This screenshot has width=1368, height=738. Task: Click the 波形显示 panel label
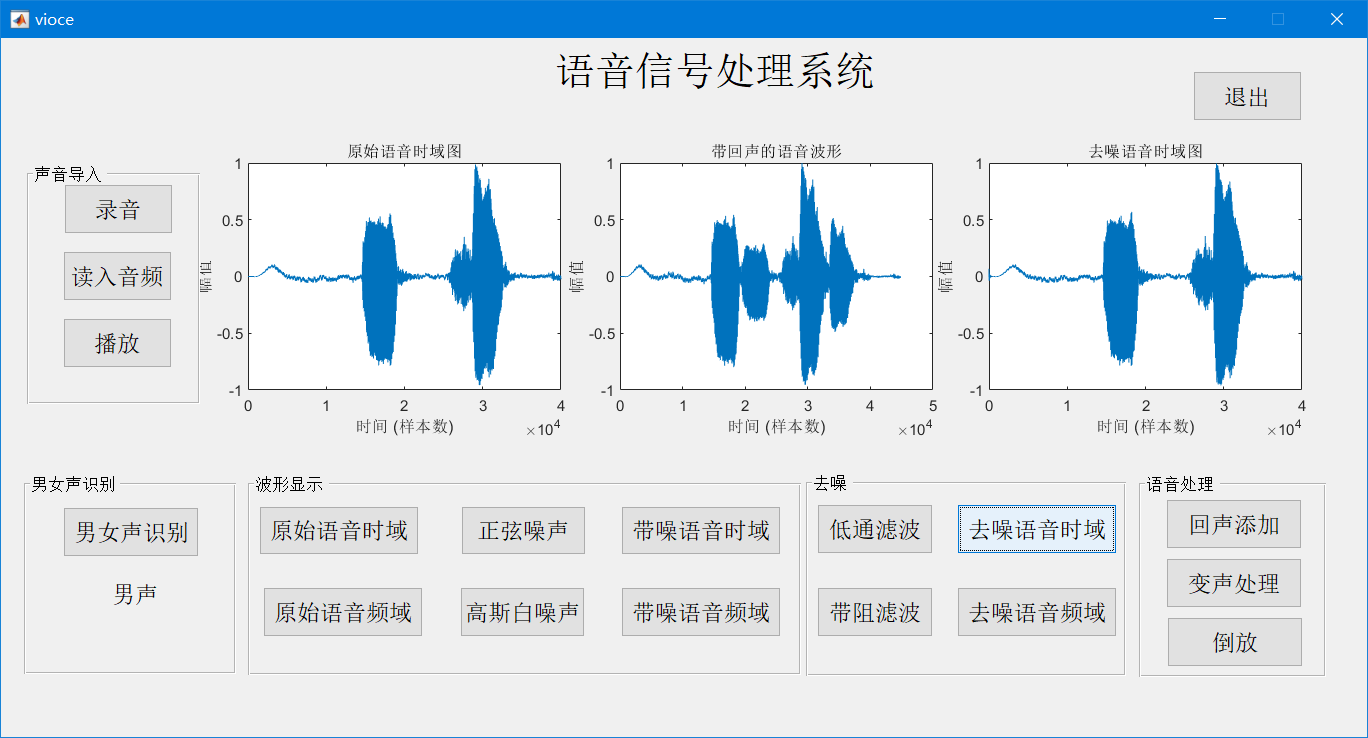point(289,484)
